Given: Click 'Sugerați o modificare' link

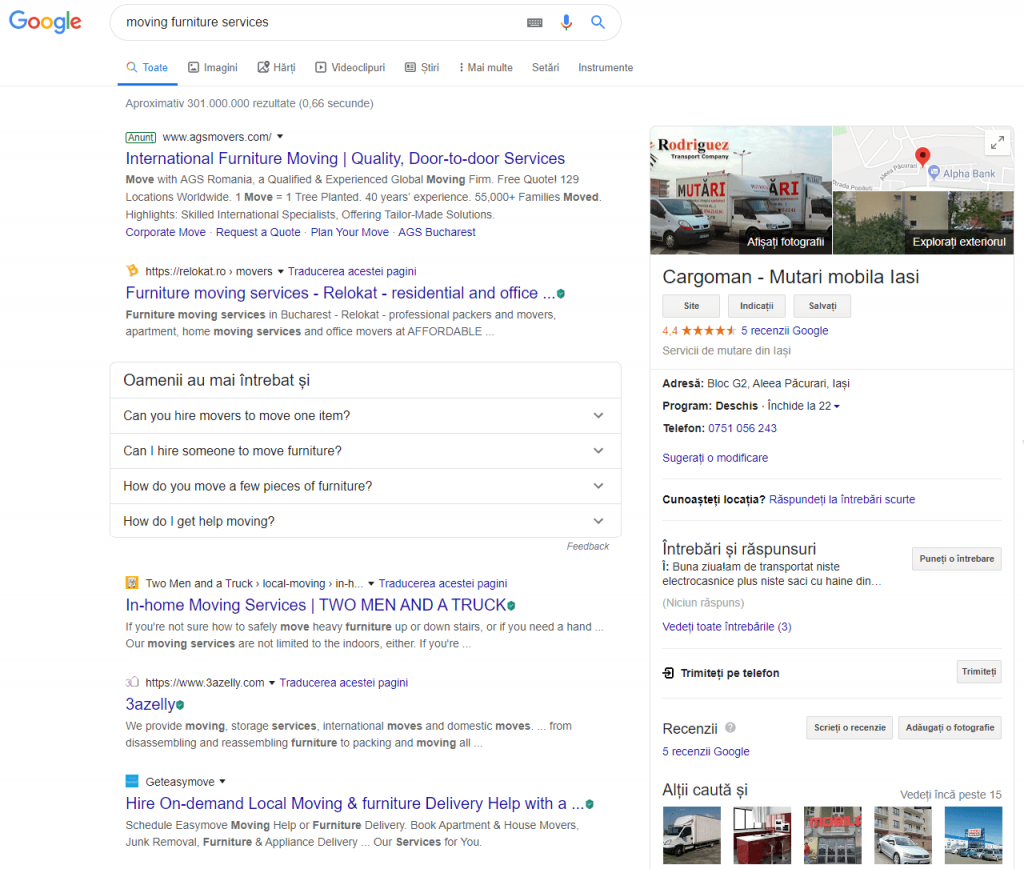Looking at the screenshot, I should click(x=715, y=458).
